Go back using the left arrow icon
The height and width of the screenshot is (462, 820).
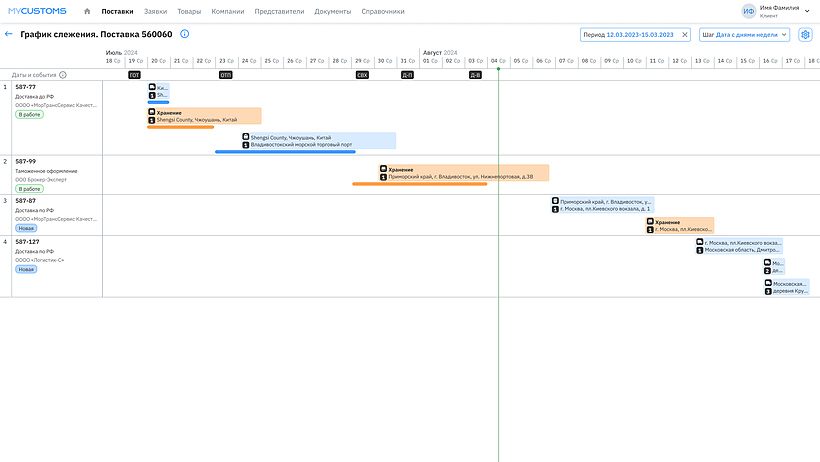pyautogui.click(x=9, y=34)
